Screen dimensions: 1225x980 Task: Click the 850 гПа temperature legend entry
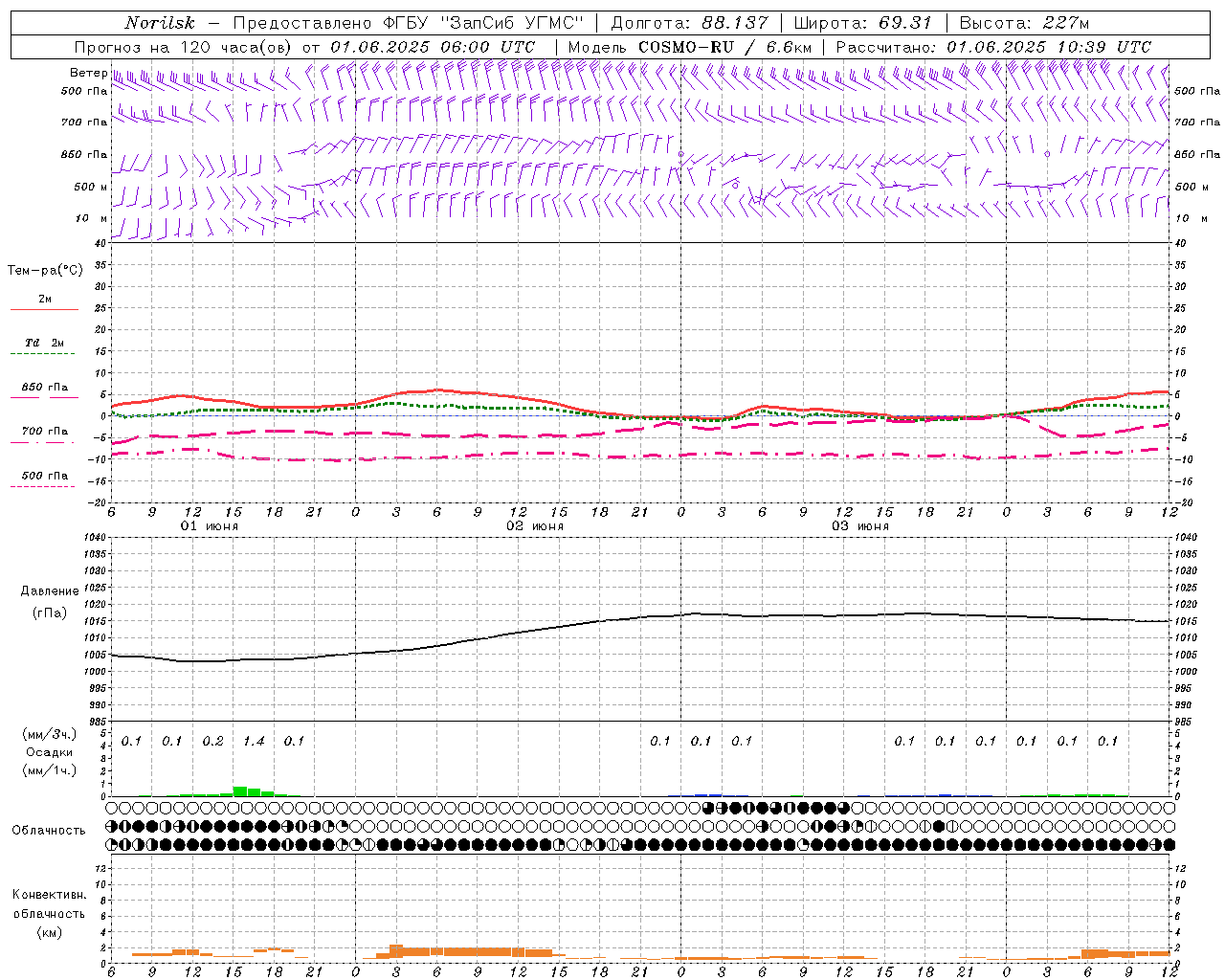coord(44,388)
